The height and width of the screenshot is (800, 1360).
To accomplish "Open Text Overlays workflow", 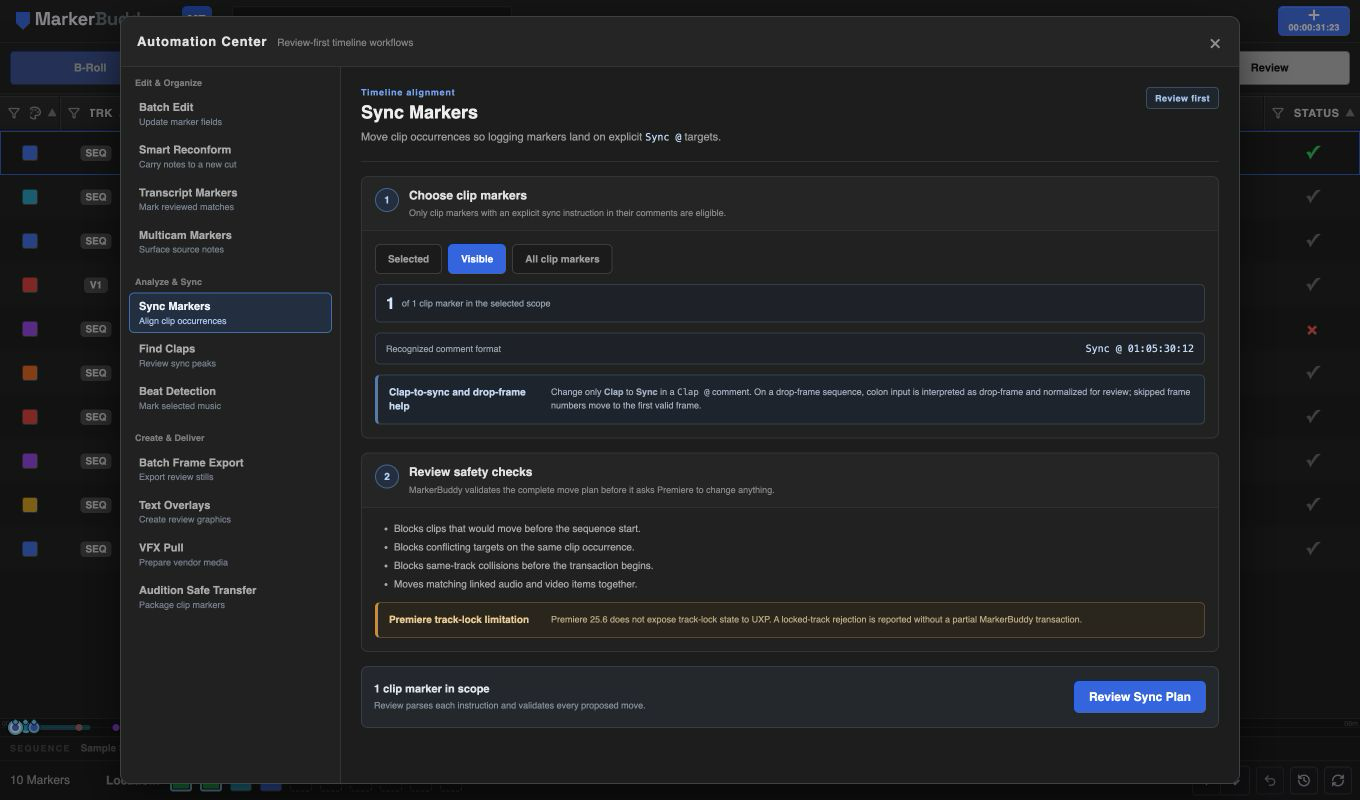I will pos(230,512).
